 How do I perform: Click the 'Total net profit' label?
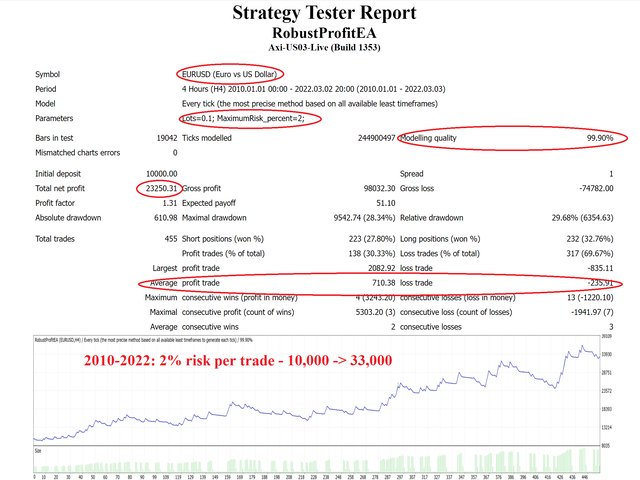pos(60,189)
